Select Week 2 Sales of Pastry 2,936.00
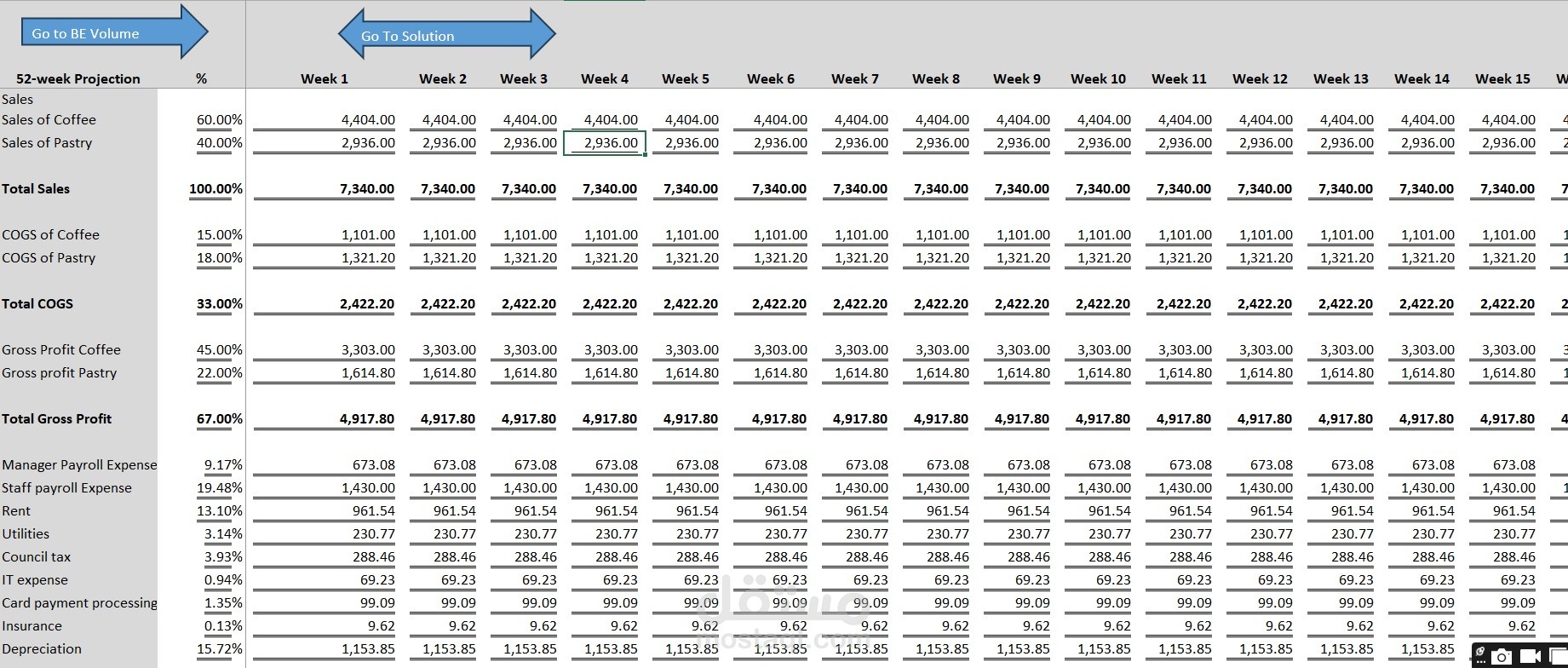The width and height of the screenshot is (1568, 668). (449, 142)
